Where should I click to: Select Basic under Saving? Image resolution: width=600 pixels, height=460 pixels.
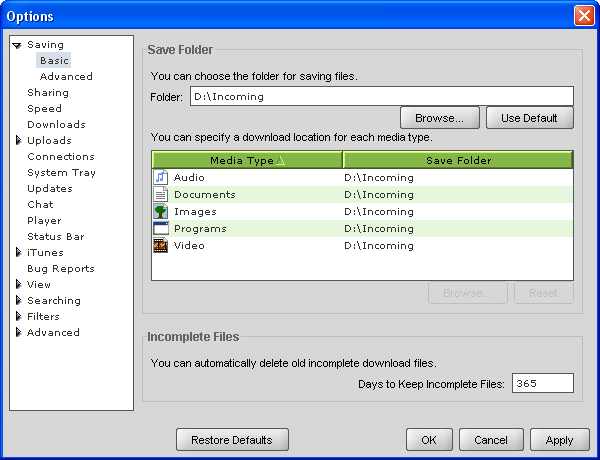pos(54,60)
